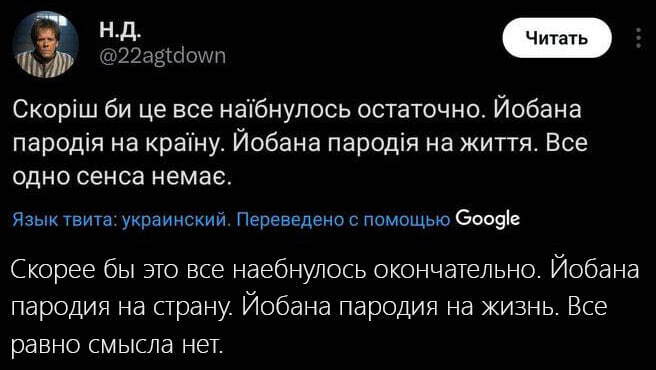Open the profile avatar of Н.Д.
Screen dimensions: 656x370
click(x=46, y=44)
